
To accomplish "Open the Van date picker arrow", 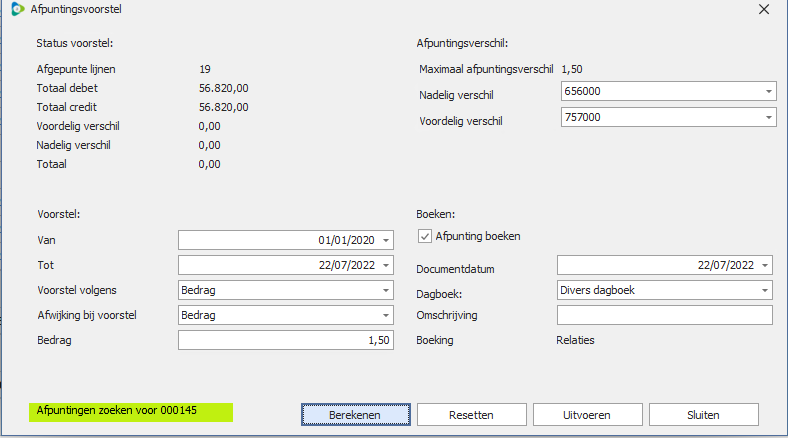I will tap(385, 240).
